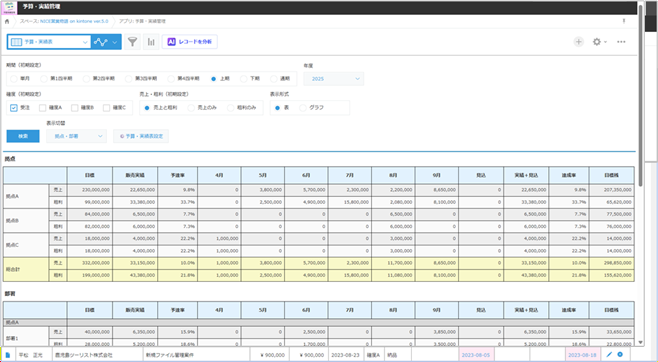658x362 pixels.
Task: Click the home icon in breadcrumb
Action: point(7,21)
